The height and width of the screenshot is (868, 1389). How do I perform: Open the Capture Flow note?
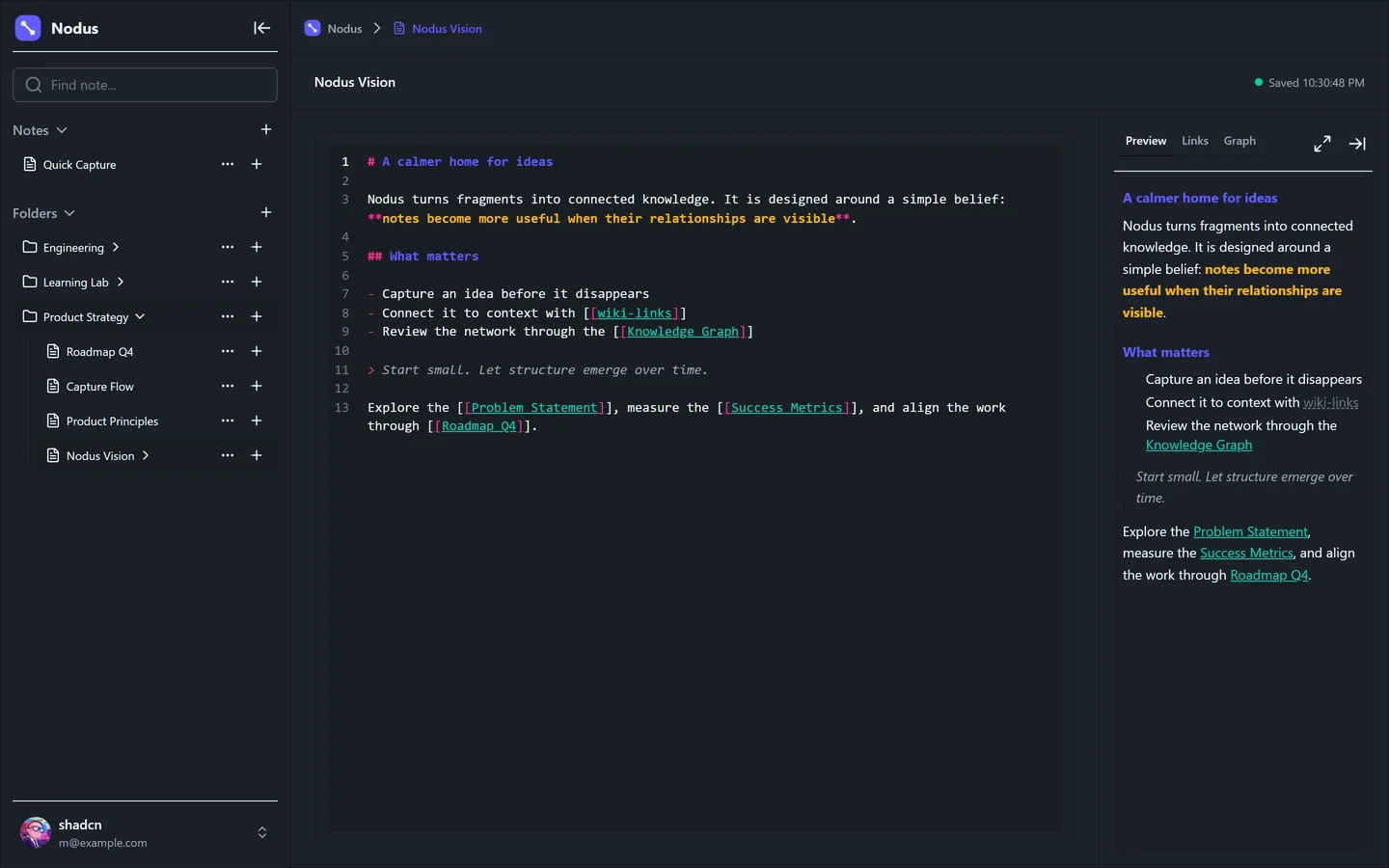[x=100, y=387]
